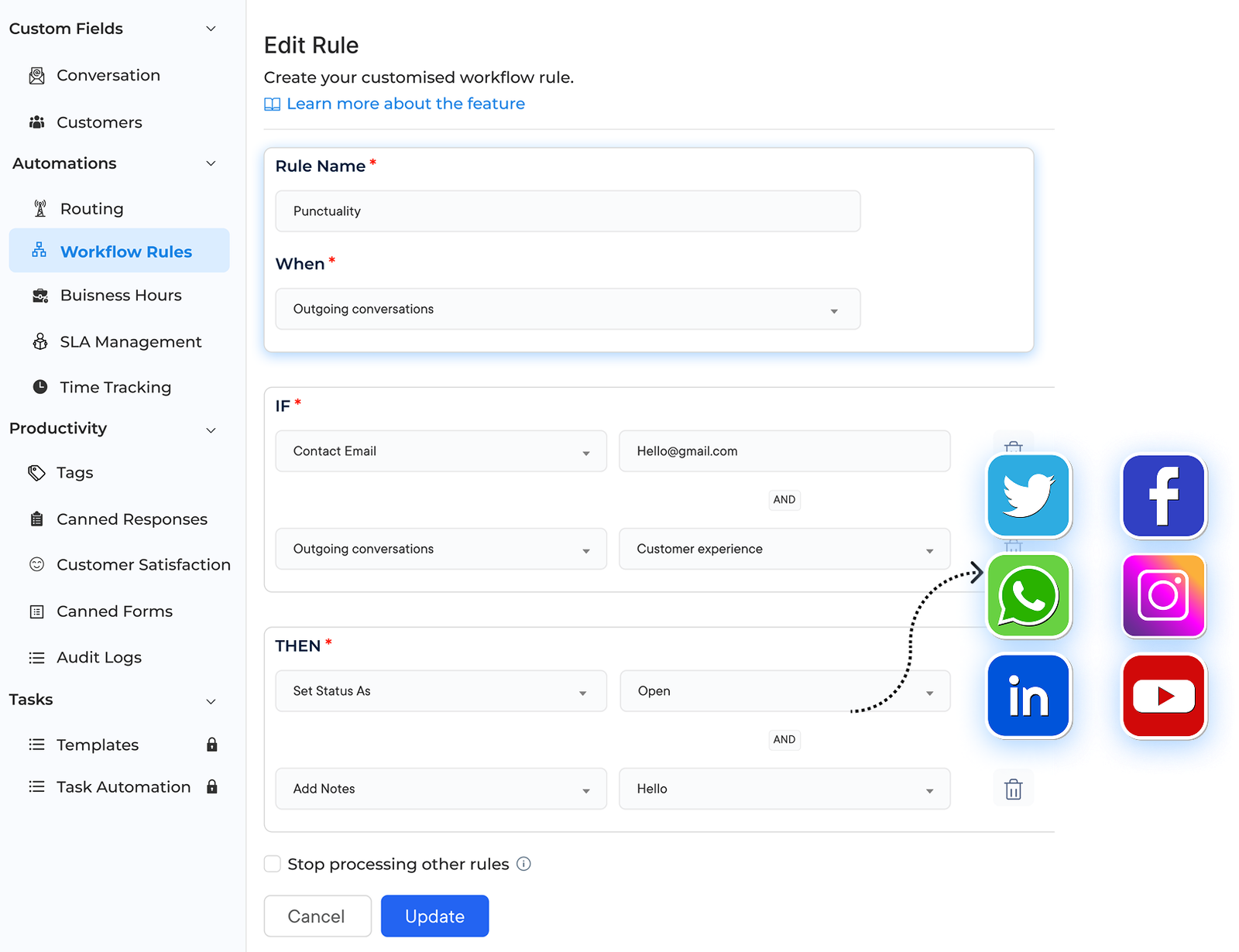Viewport: 1239px width, 952px height.
Task: Click the Audit Logs list icon
Action: tap(36, 657)
